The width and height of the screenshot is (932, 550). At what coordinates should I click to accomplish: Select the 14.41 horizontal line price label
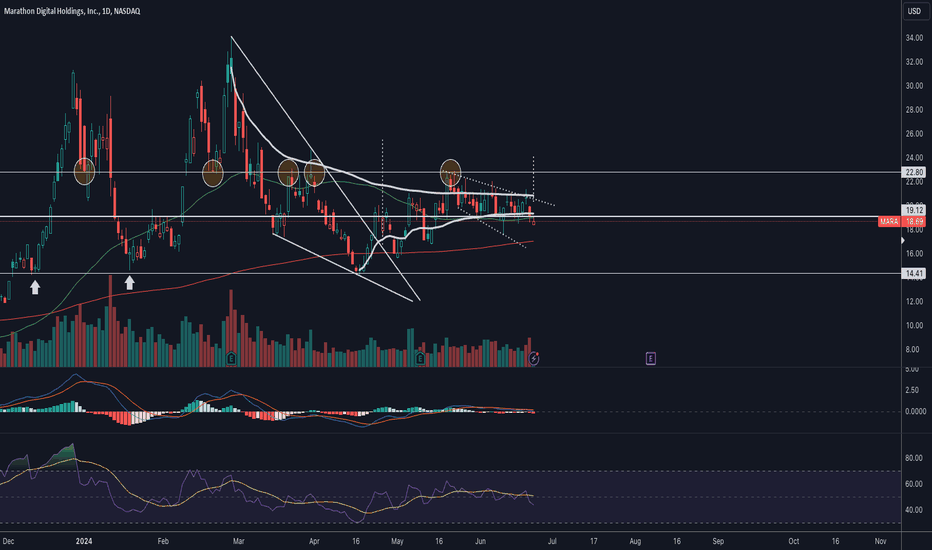point(914,274)
